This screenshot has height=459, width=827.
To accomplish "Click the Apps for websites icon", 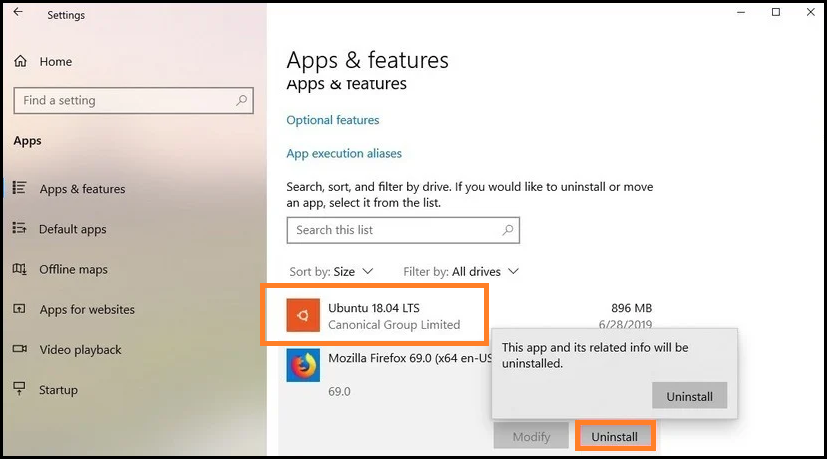I will 20,309.
